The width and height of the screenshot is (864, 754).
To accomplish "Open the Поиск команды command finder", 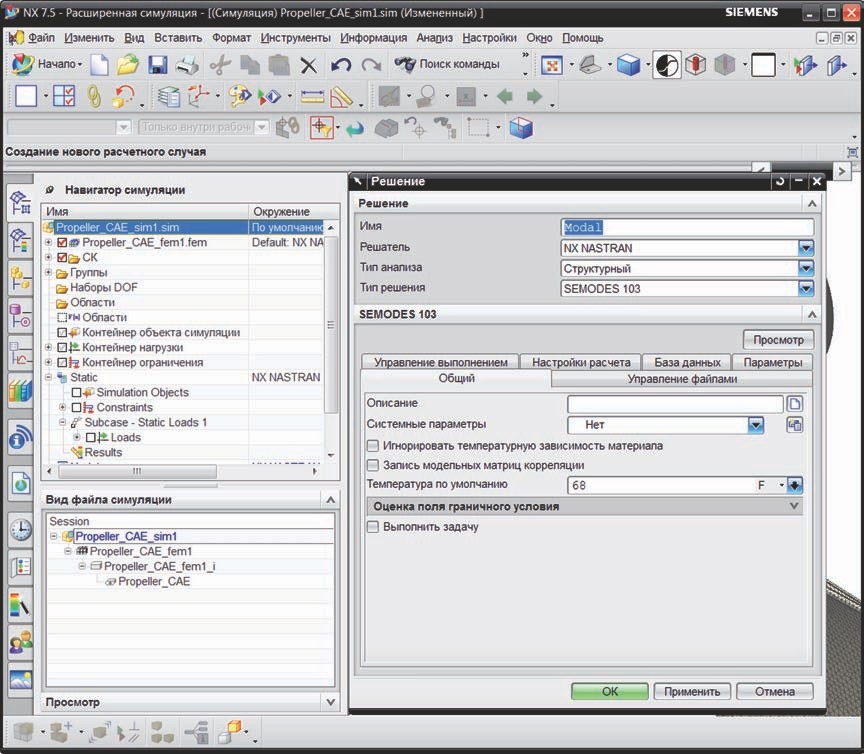I will click(x=447, y=64).
